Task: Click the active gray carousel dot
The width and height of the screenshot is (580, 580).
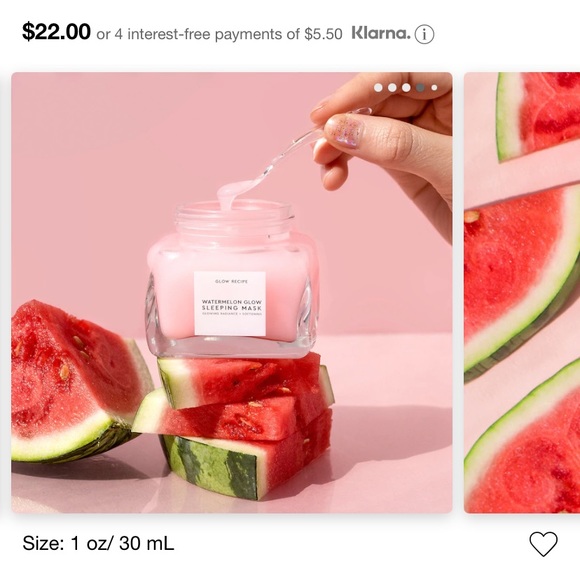Action: (x=420, y=88)
